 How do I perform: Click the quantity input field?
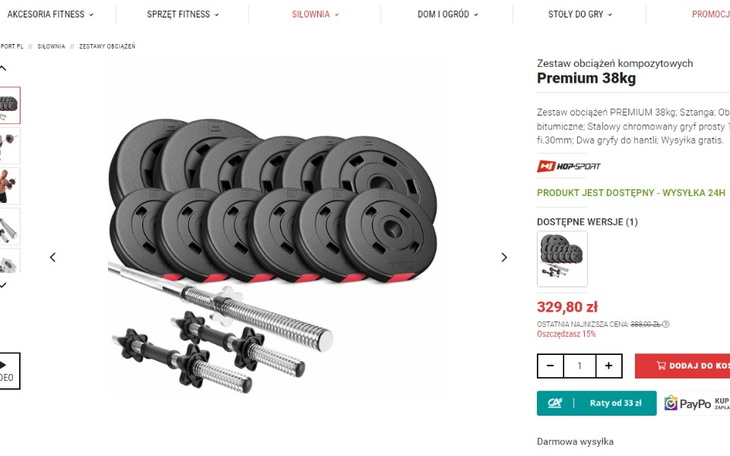pyautogui.click(x=579, y=366)
